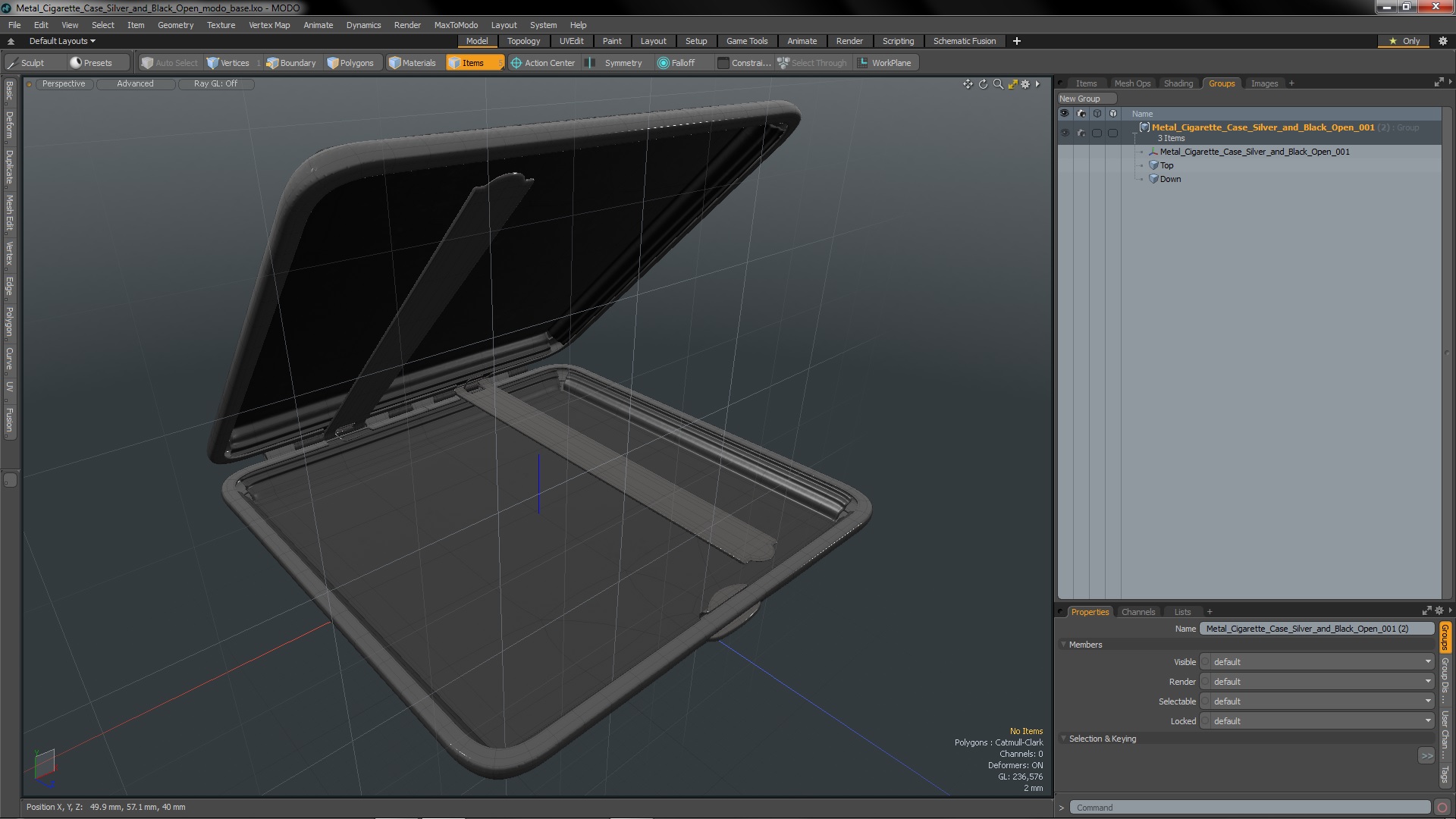Toggle visibility eye of the group row
The height and width of the screenshot is (819, 1456).
(1065, 133)
